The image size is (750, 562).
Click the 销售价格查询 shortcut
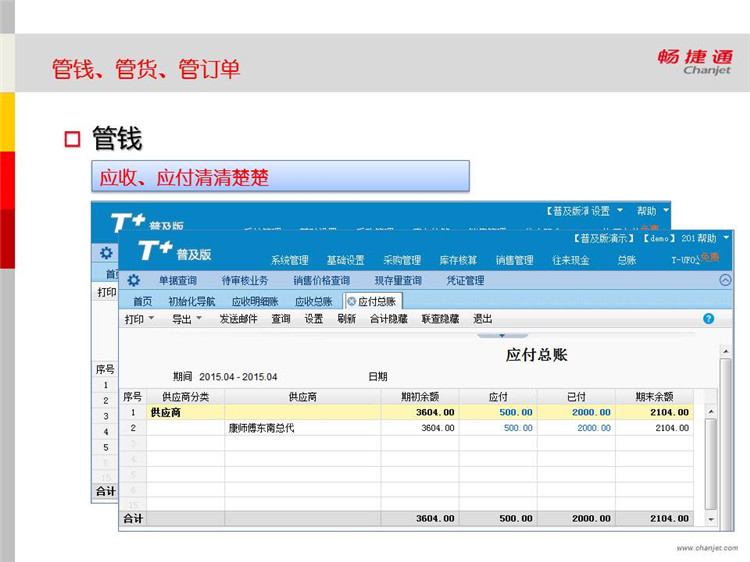pyautogui.click(x=321, y=281)
